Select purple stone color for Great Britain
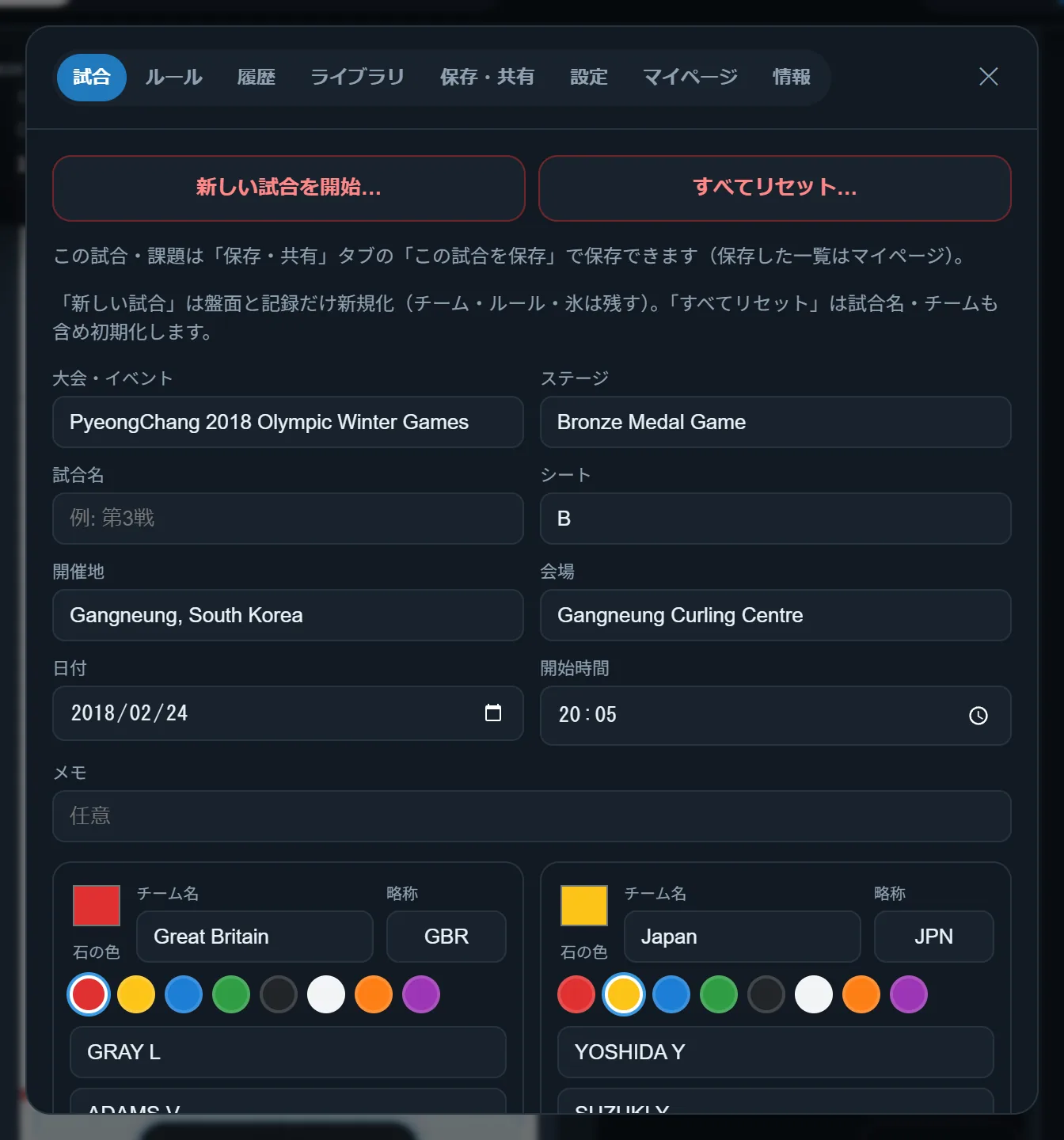Image resolution: width=1064 pixels, height=1140 pixels. point(421,994)
